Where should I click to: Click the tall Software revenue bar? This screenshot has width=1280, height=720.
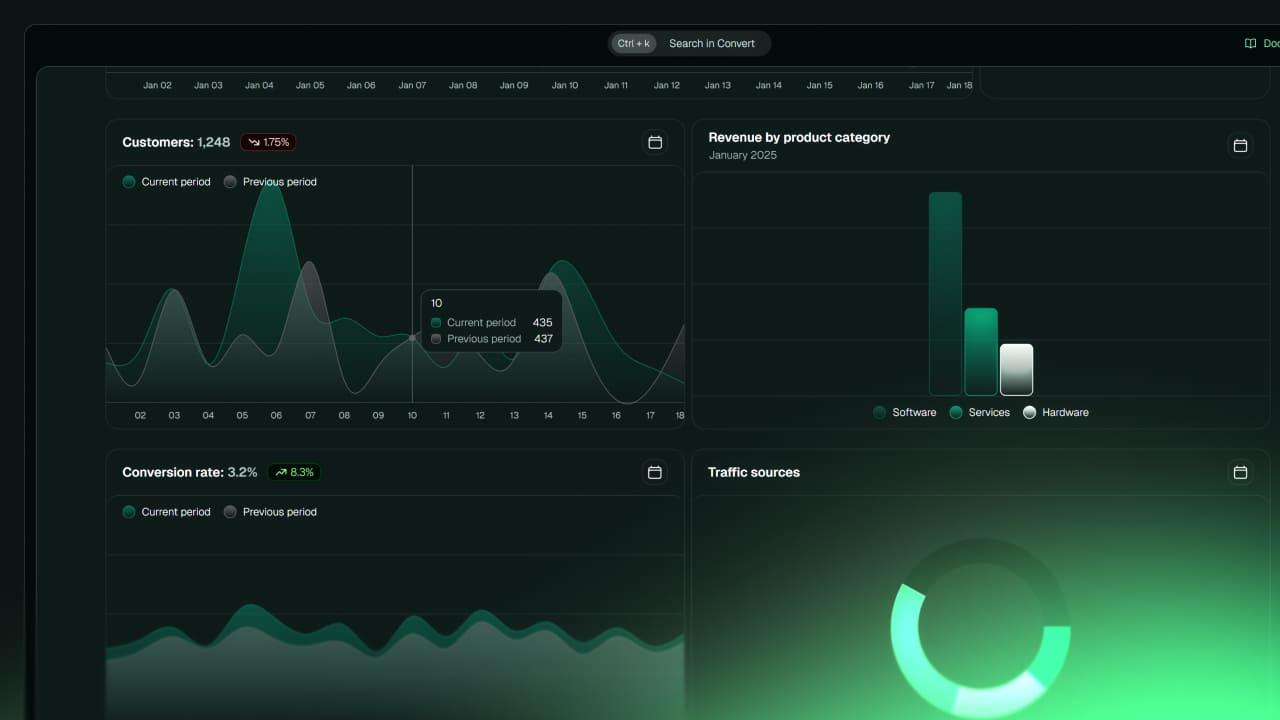pos(945,294)
